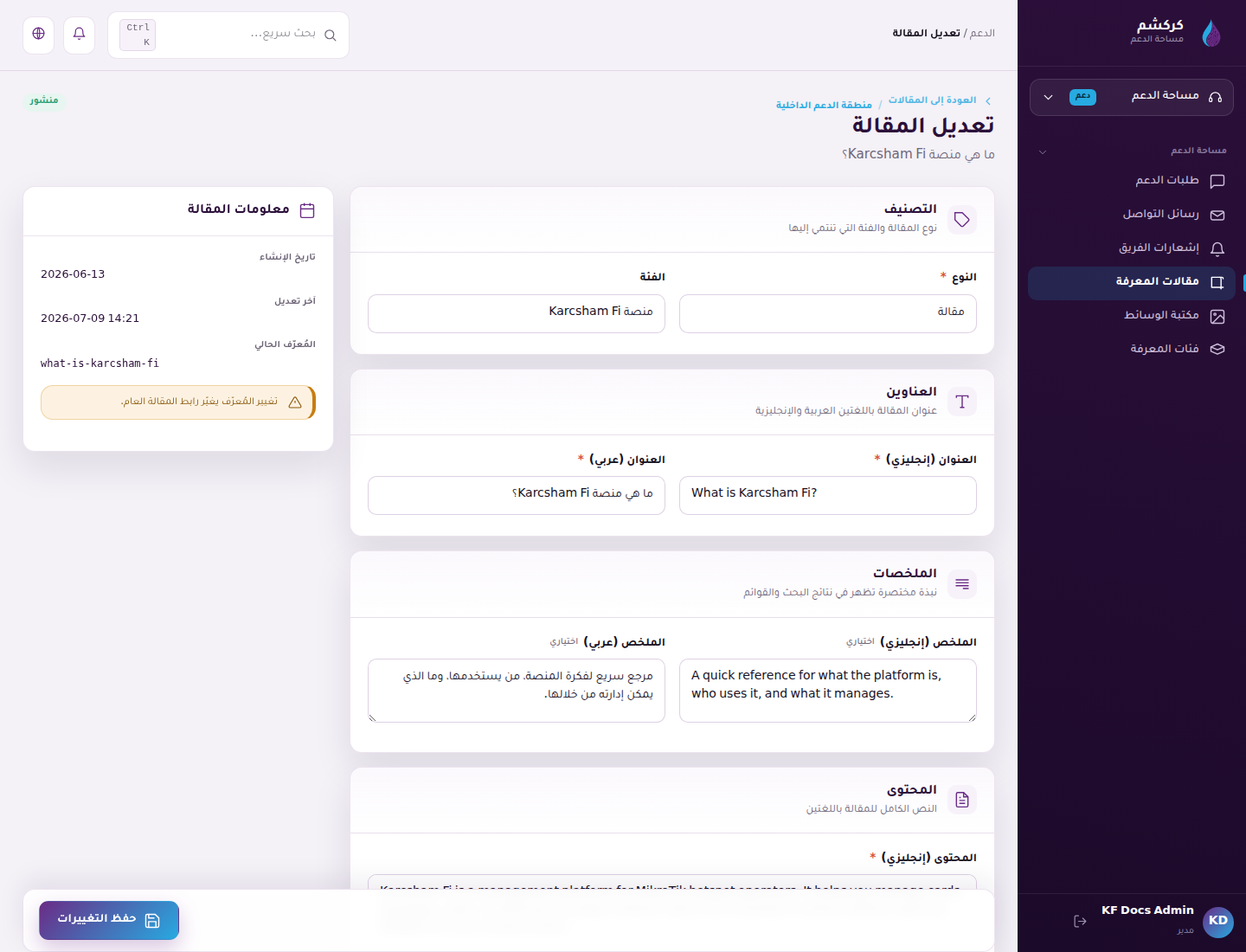The width and height of the screenshot is (1246, 952).
Task: Open منطقة الدعم الداخلية breadcrumb link
Action: click(824, 105)
